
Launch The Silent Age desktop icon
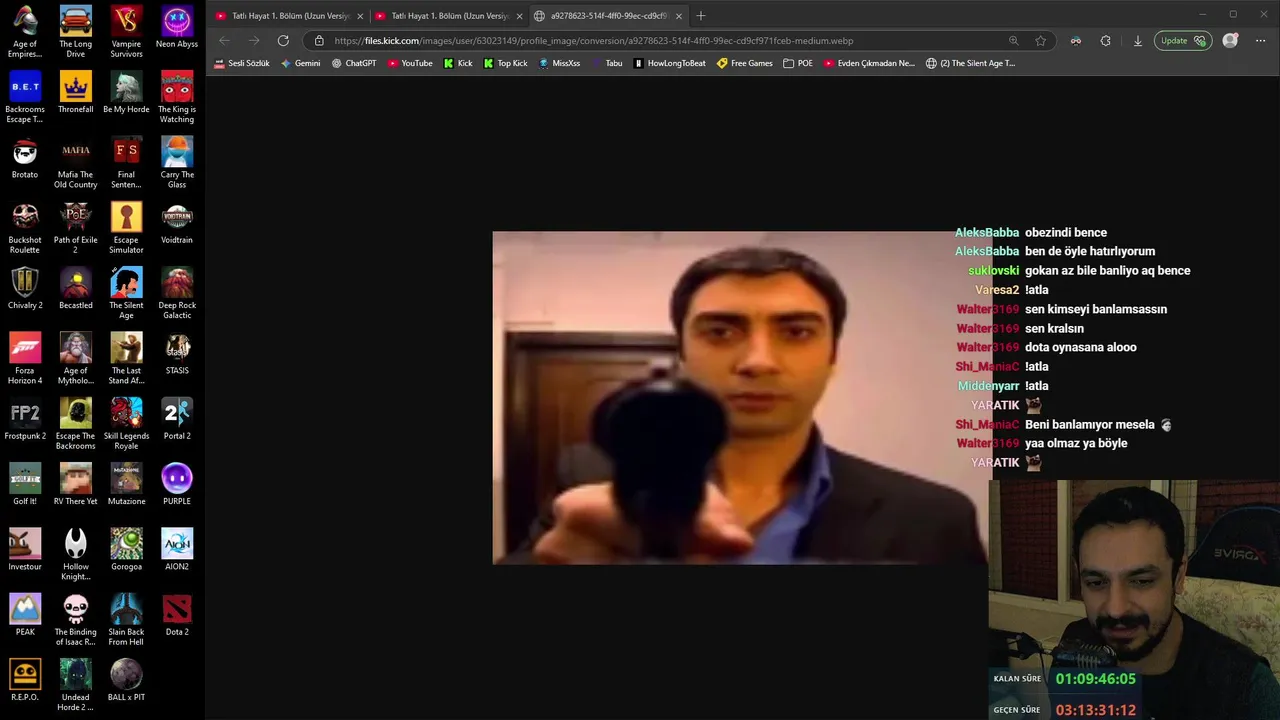[x=126, y=293]
